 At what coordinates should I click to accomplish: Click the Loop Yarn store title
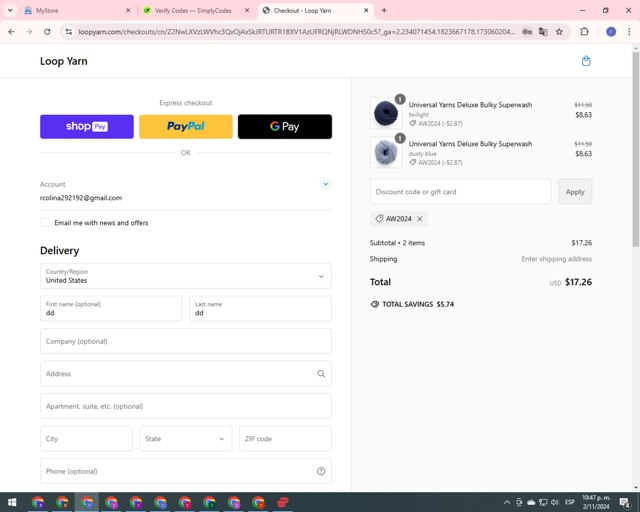click(64, 61)
